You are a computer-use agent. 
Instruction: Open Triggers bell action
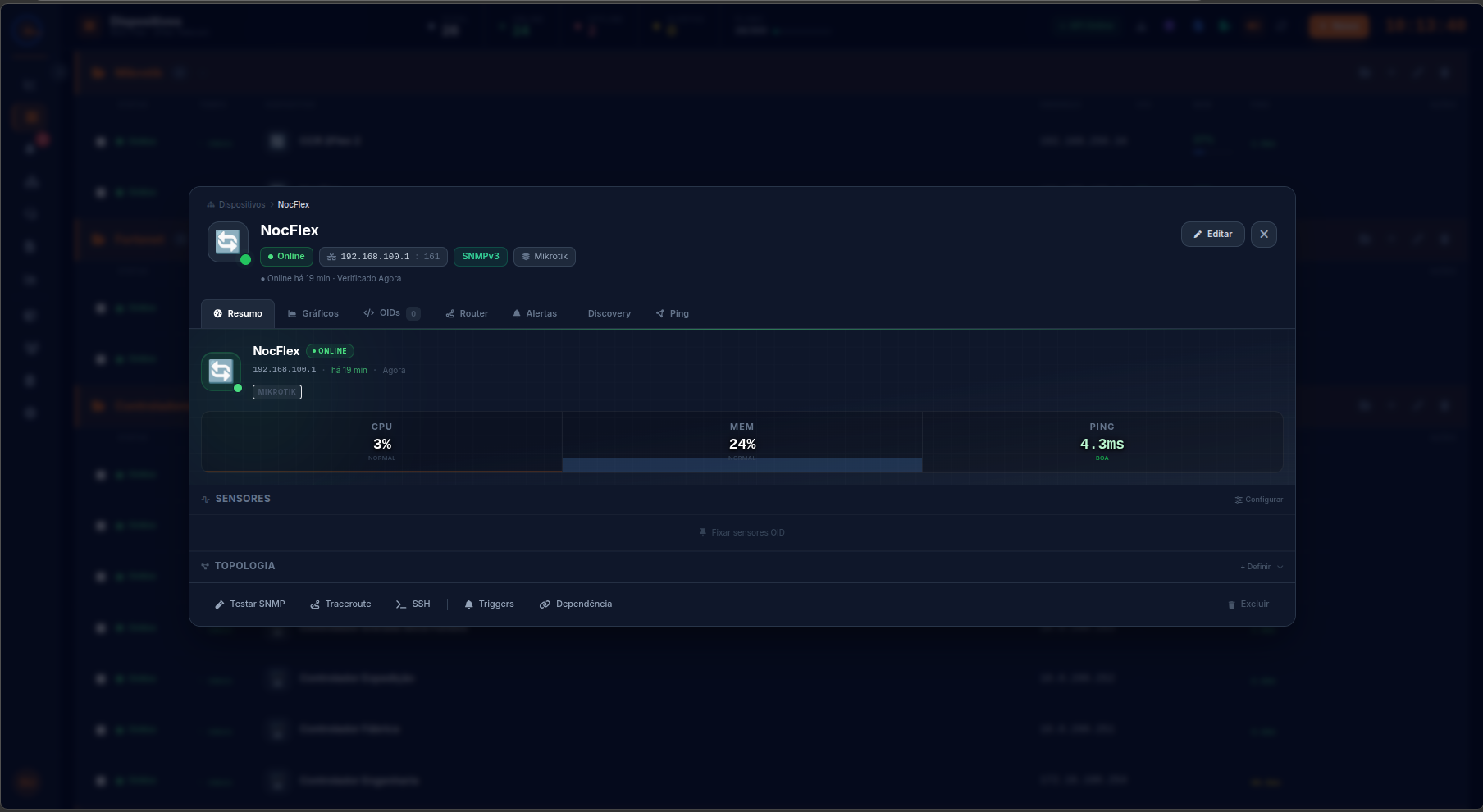click(490, 604)
